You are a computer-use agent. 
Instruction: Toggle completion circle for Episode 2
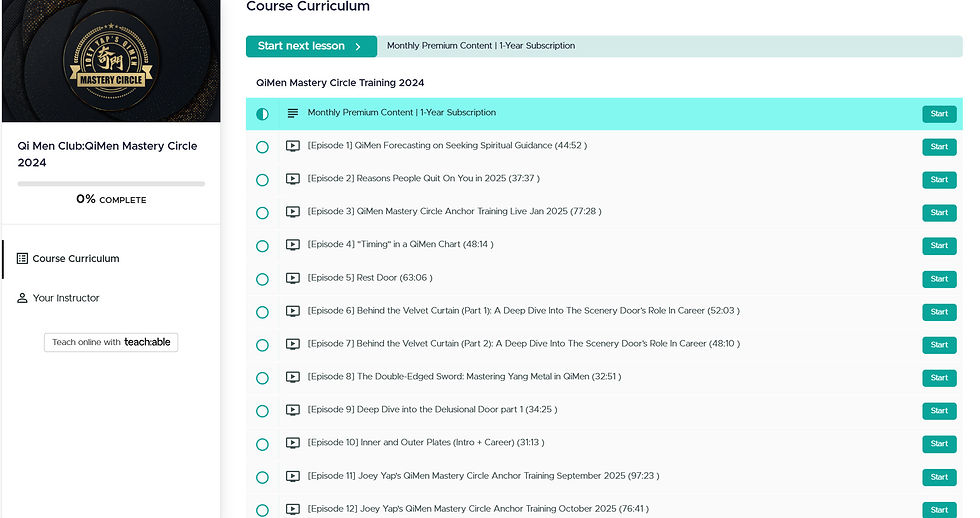(x=262, y=180)
